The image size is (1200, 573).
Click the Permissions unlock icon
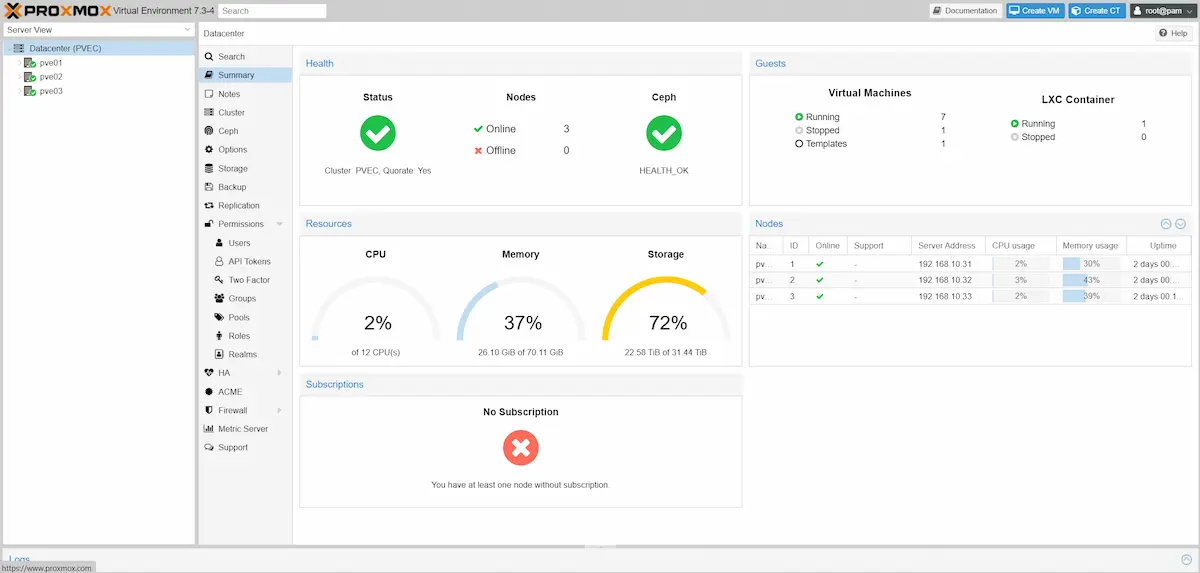pos(209,224)
